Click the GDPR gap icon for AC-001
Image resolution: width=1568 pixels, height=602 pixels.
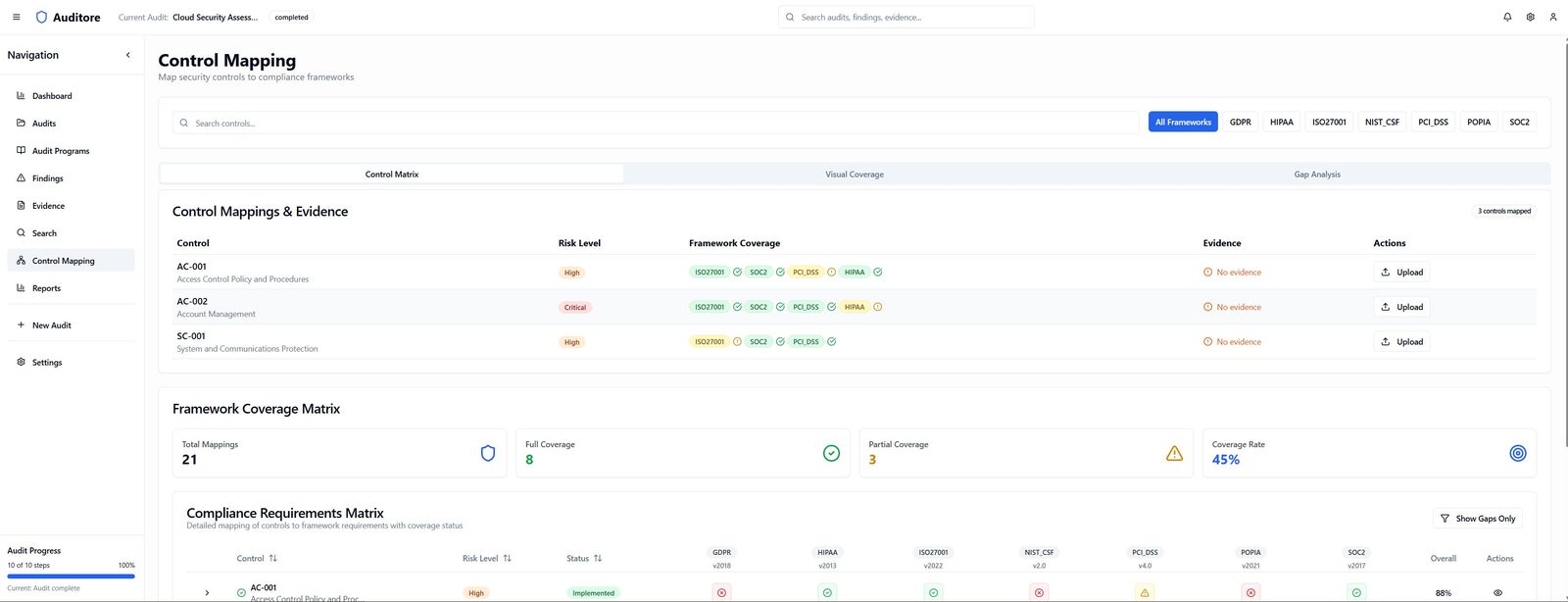coord(722,593)
